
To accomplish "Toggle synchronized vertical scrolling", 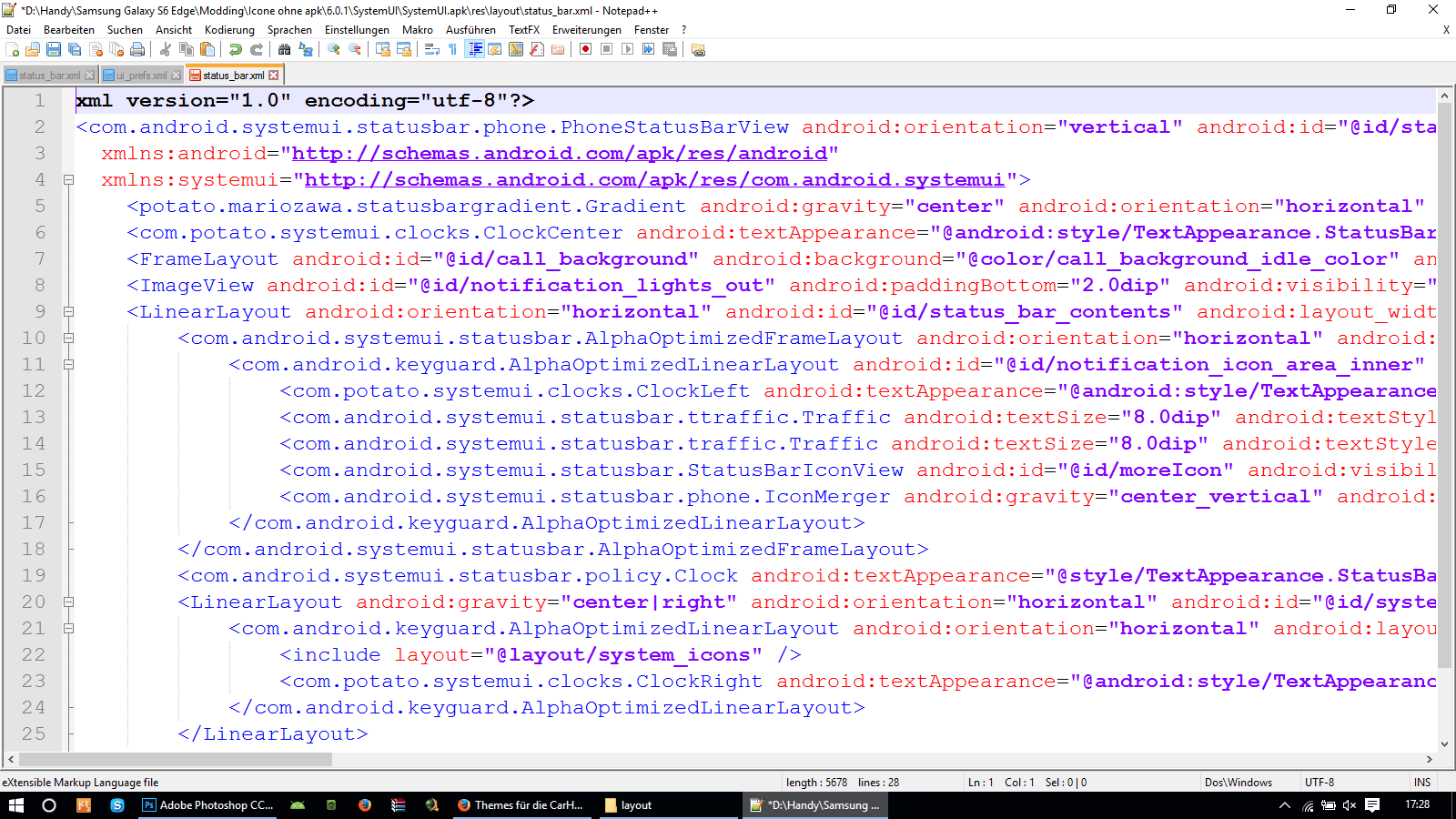I will 383,49.
